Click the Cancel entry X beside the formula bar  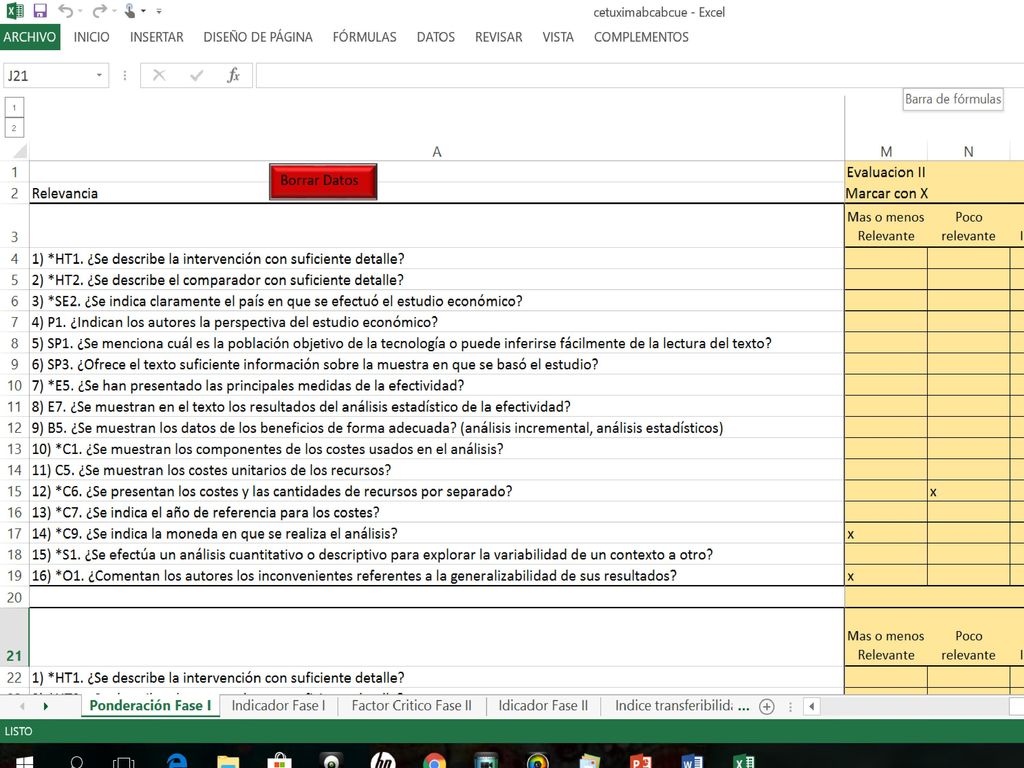point(159,76)
